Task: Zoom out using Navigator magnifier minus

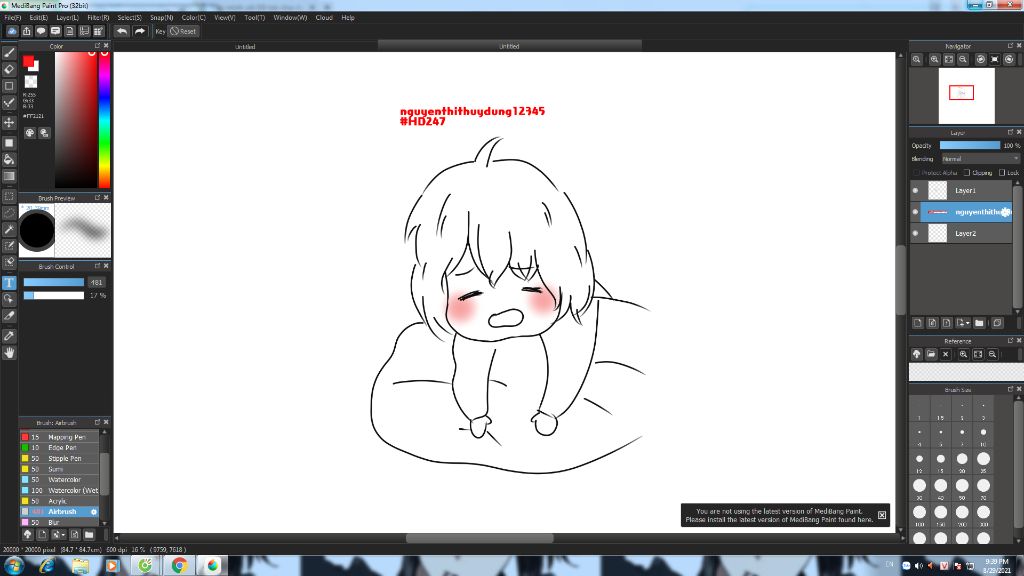Action: 963,59
